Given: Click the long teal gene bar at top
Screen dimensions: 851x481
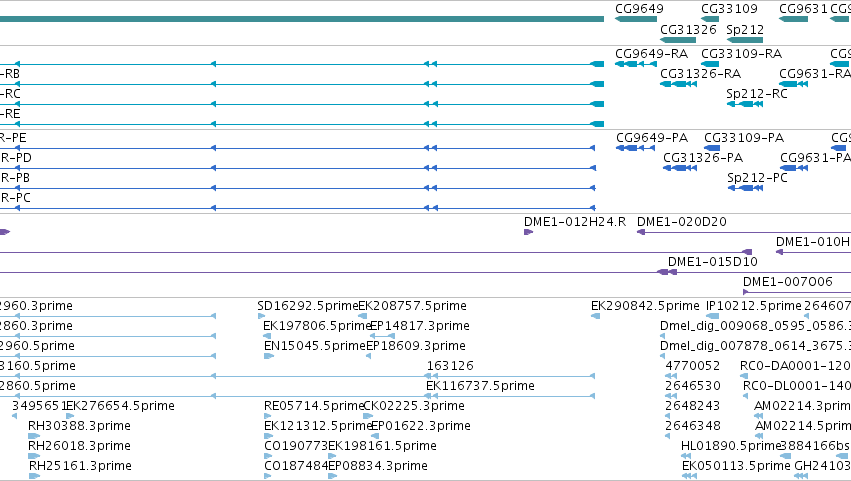Looking at the screenshot, I should pos(302,19).
